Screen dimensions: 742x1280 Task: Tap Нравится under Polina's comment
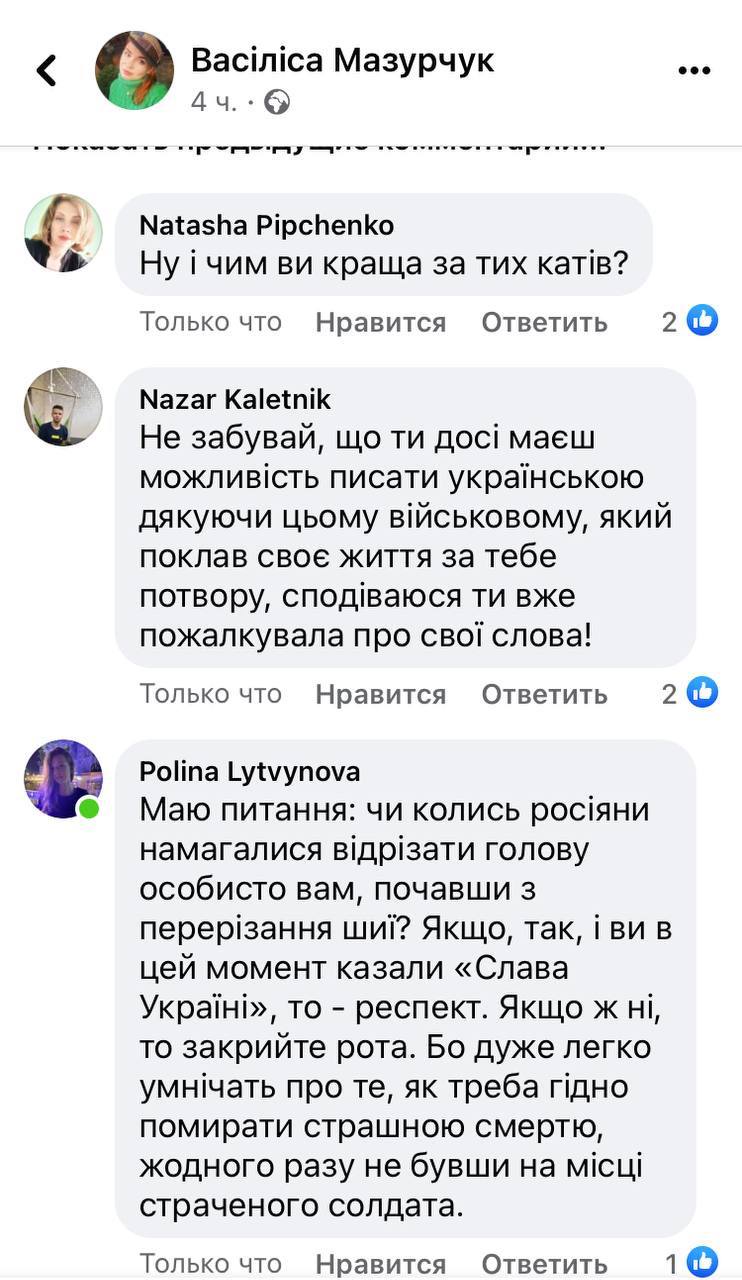point(380,1262)
